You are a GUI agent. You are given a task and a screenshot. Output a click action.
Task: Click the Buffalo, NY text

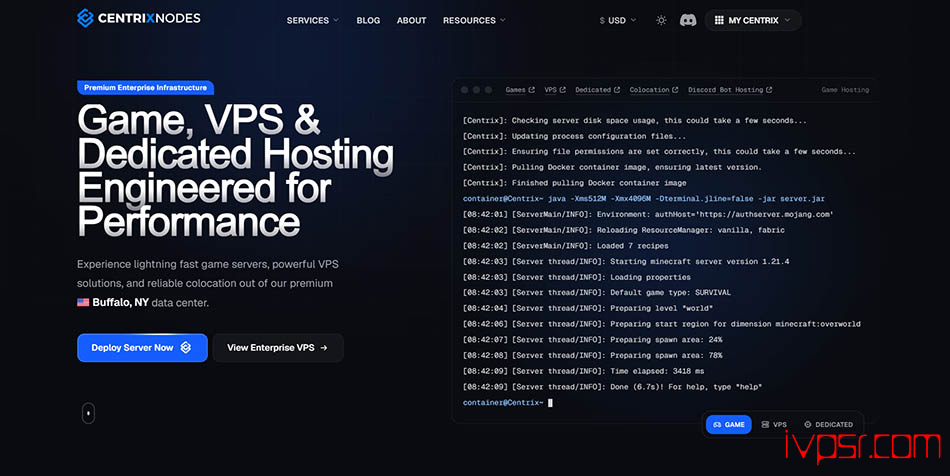coord(121,302)
